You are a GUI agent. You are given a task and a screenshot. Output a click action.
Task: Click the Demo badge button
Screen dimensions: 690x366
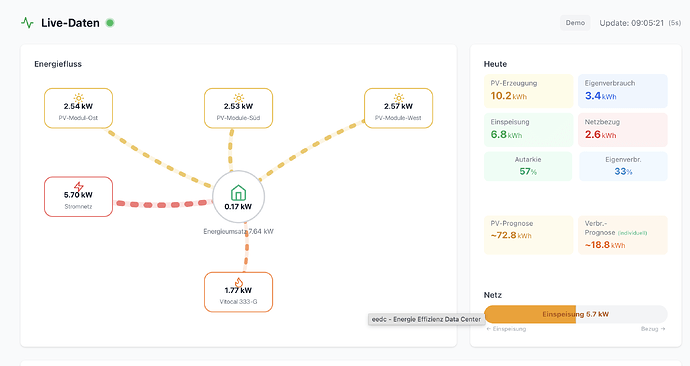(x=575, y=23)
